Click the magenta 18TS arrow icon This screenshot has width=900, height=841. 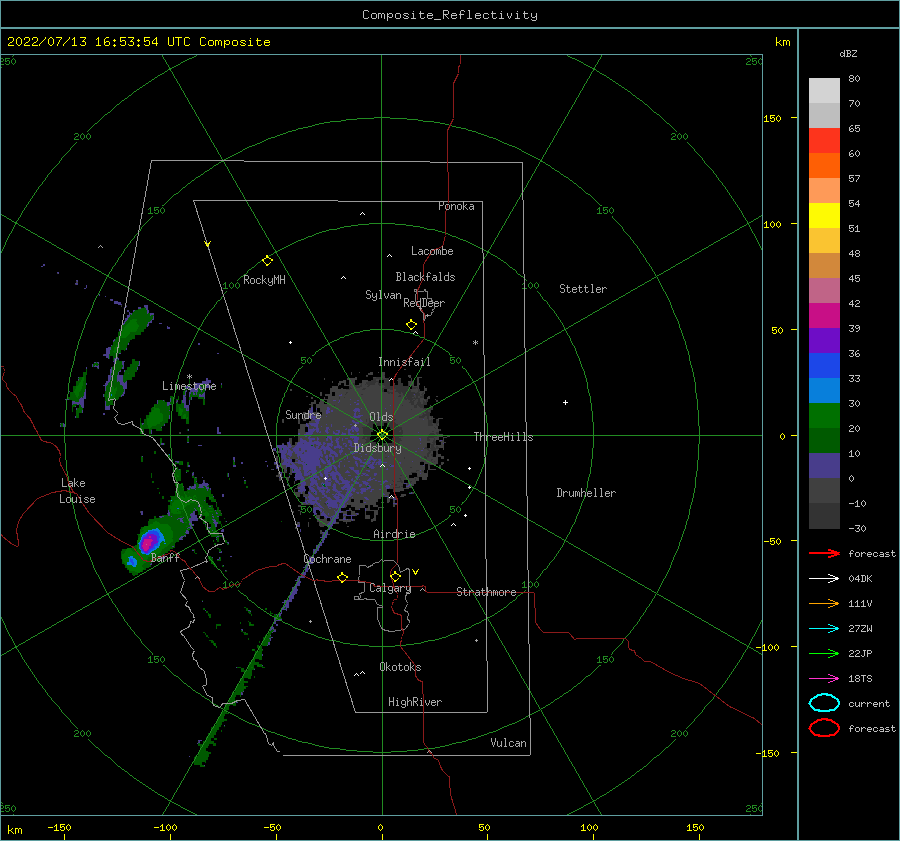(x=824, y=679)
